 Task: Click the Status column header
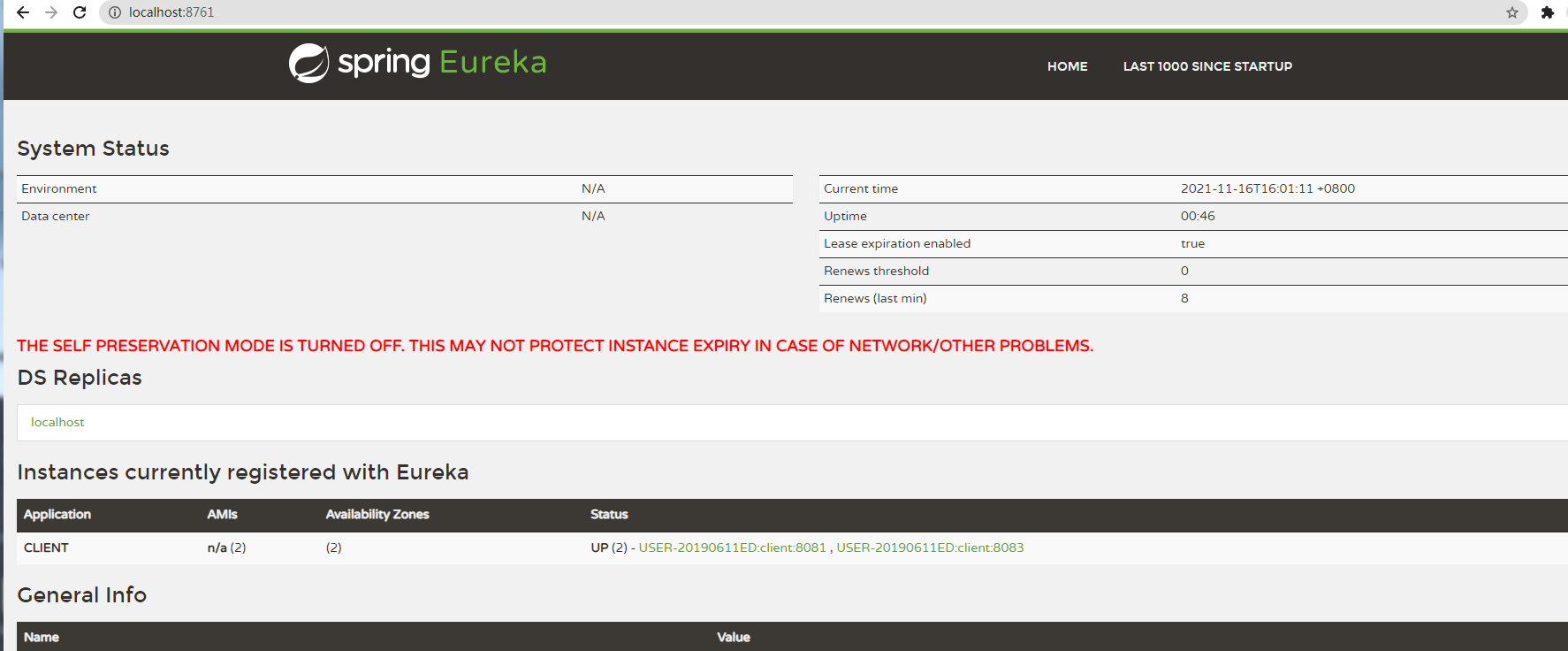tap(609, 514)
